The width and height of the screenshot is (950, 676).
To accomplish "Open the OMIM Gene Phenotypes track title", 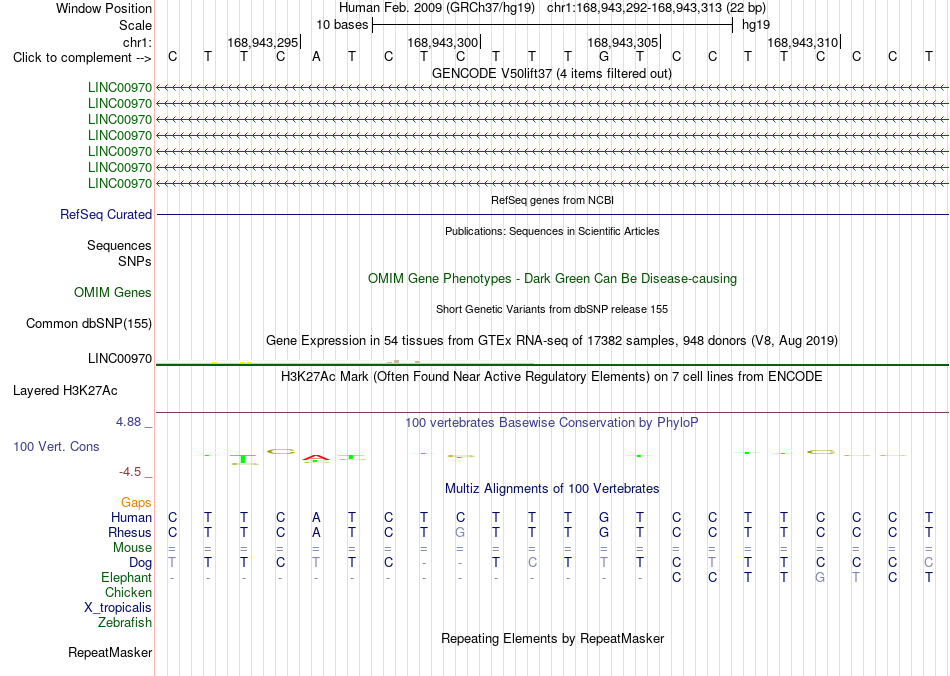I will (552, 279).
